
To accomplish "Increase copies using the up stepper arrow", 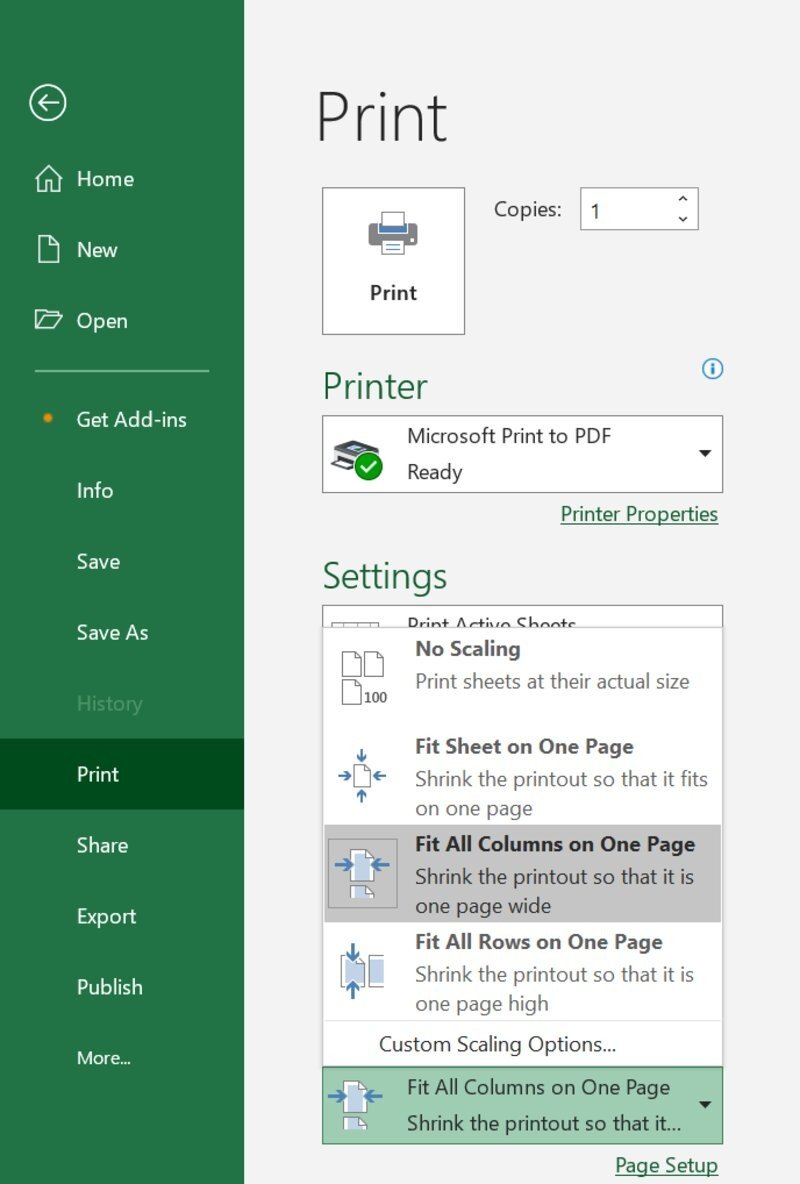I will click(x=682, y=199).
